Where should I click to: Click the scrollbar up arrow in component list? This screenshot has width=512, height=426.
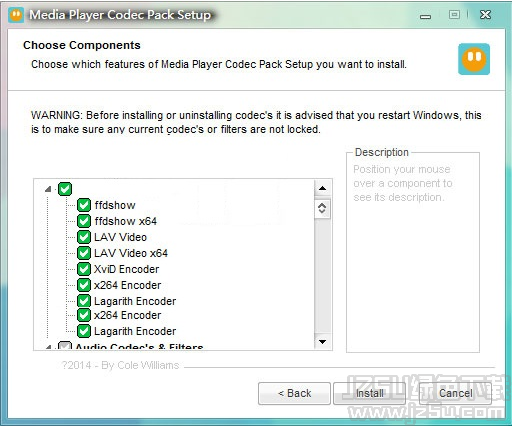tap(322, 188)
